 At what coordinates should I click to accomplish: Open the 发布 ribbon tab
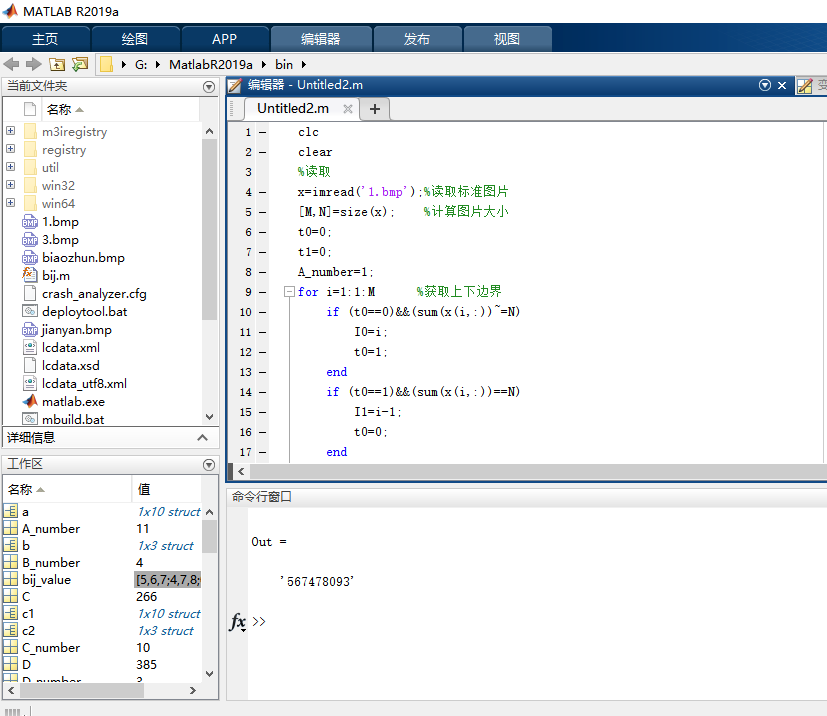point(417,39)
